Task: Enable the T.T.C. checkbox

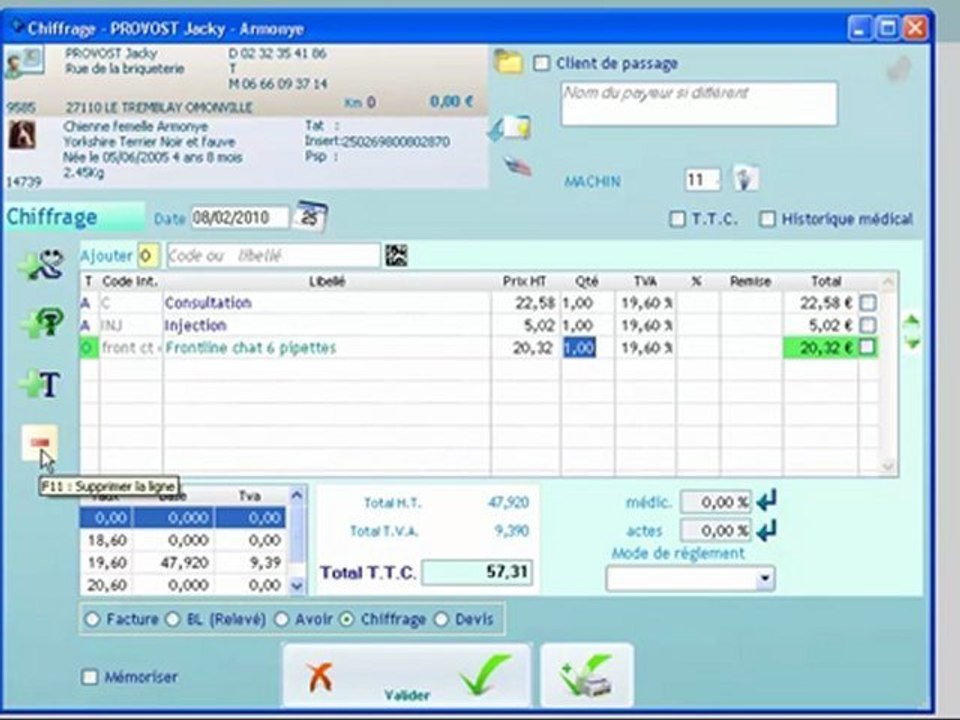Action: pyautogui.click(x=677, y=219)
